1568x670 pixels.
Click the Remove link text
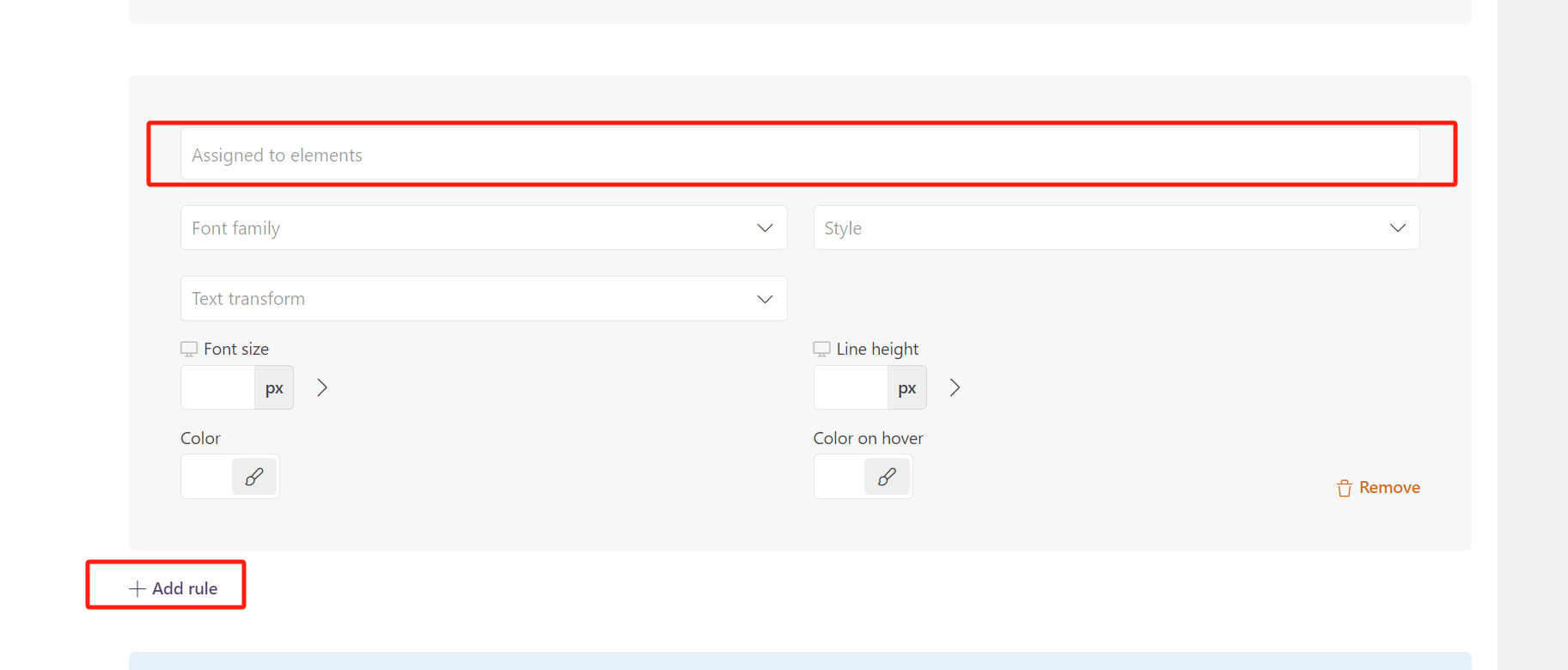1389,488
